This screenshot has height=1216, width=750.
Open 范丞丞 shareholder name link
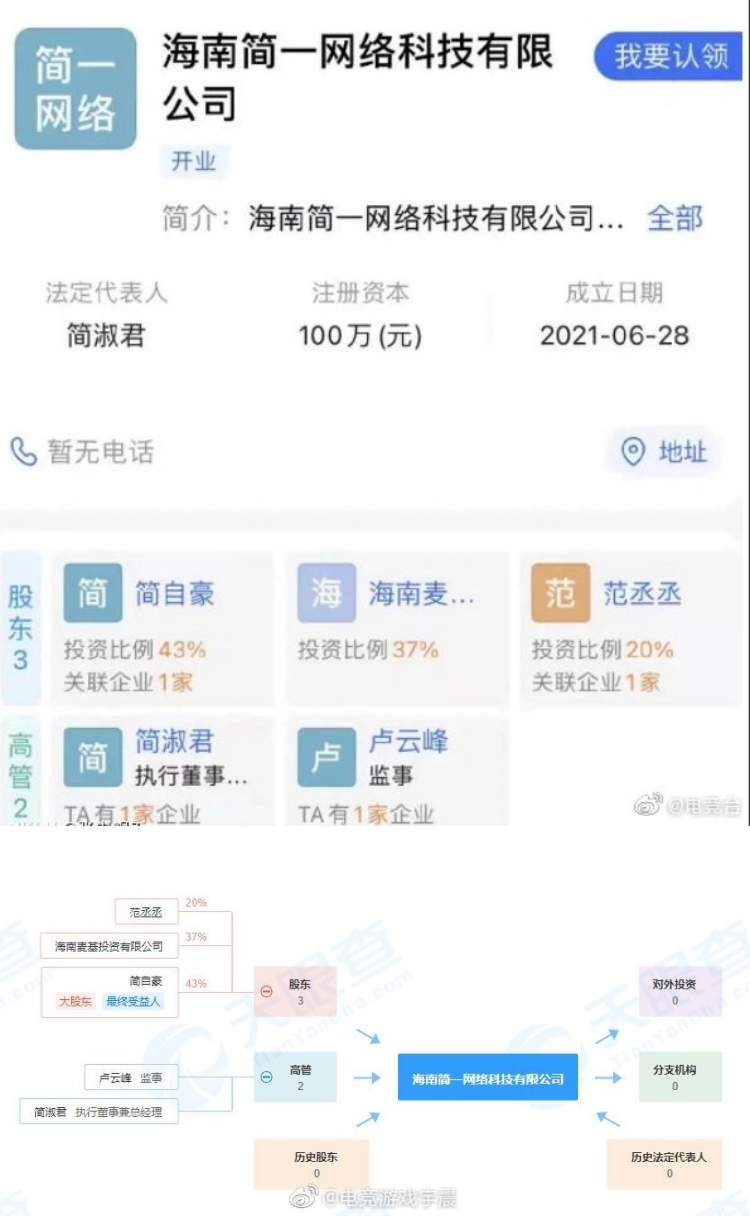[642, 593]
